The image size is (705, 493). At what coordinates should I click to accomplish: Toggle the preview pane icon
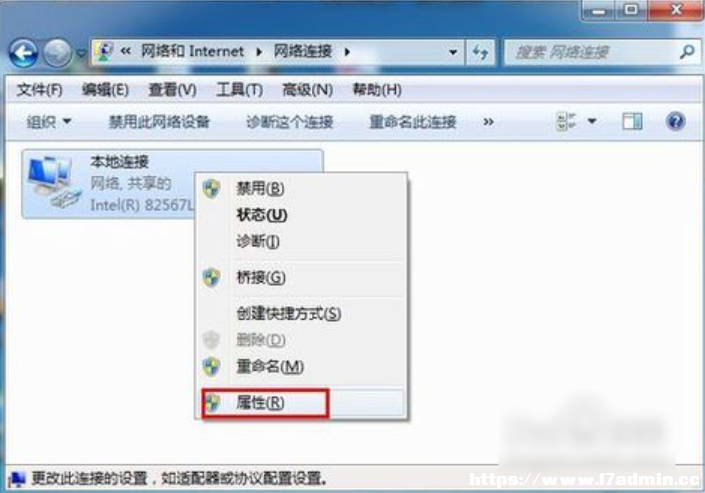(x=632, y=121)
